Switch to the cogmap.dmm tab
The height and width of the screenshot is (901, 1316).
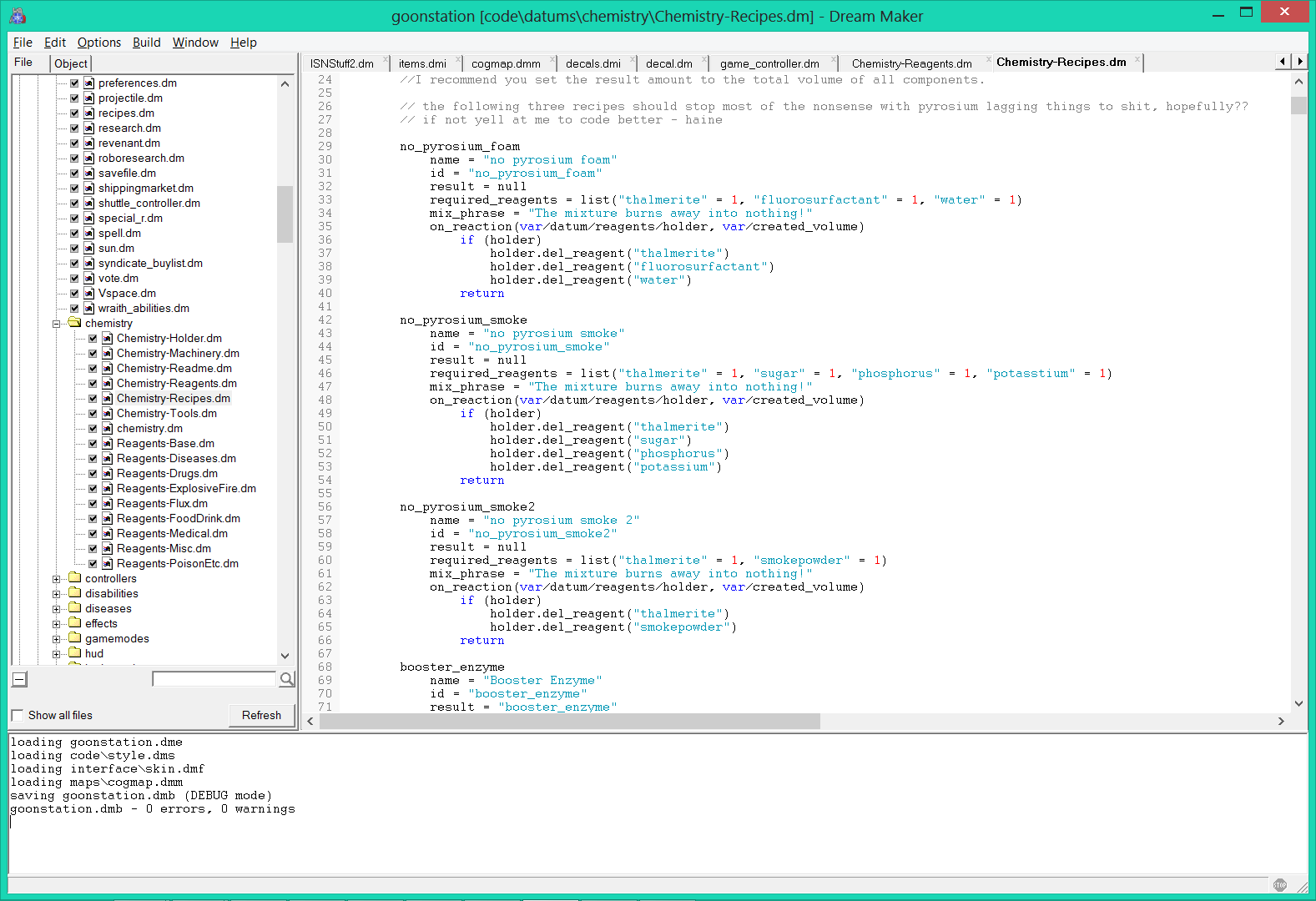(x=505, y=64)
